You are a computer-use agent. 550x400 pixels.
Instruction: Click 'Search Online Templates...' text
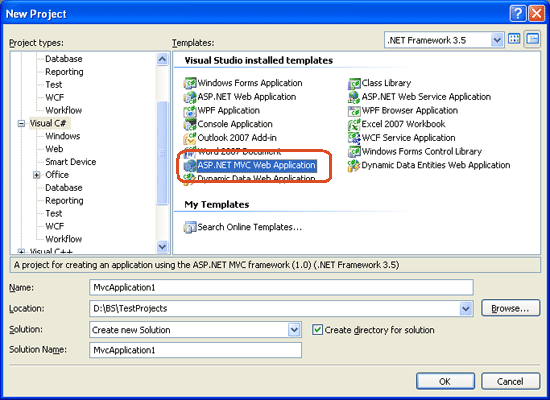249,227
